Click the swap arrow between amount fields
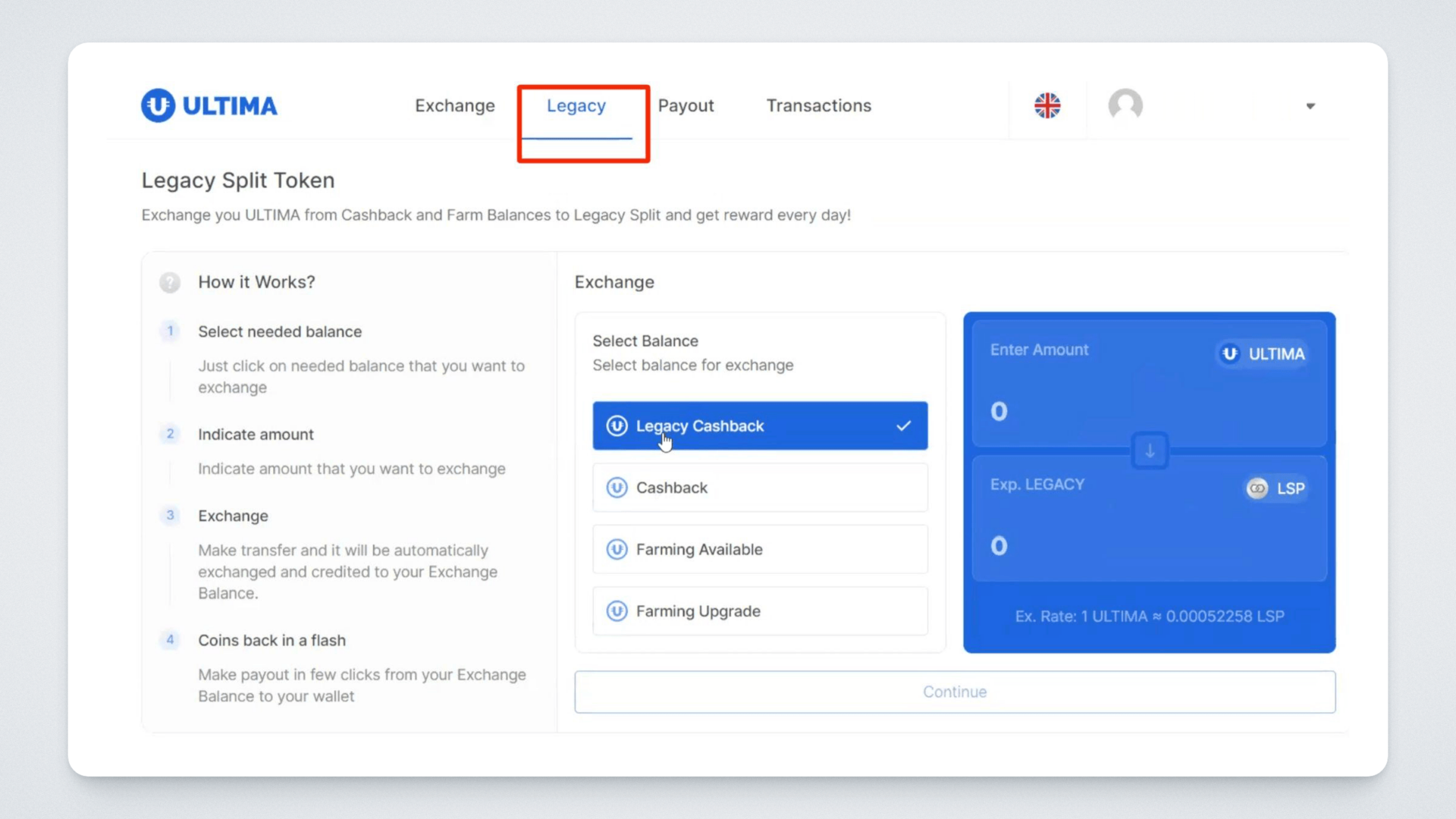The width and height of the screenshot is (1456, 819). (x=1150, y=451)
